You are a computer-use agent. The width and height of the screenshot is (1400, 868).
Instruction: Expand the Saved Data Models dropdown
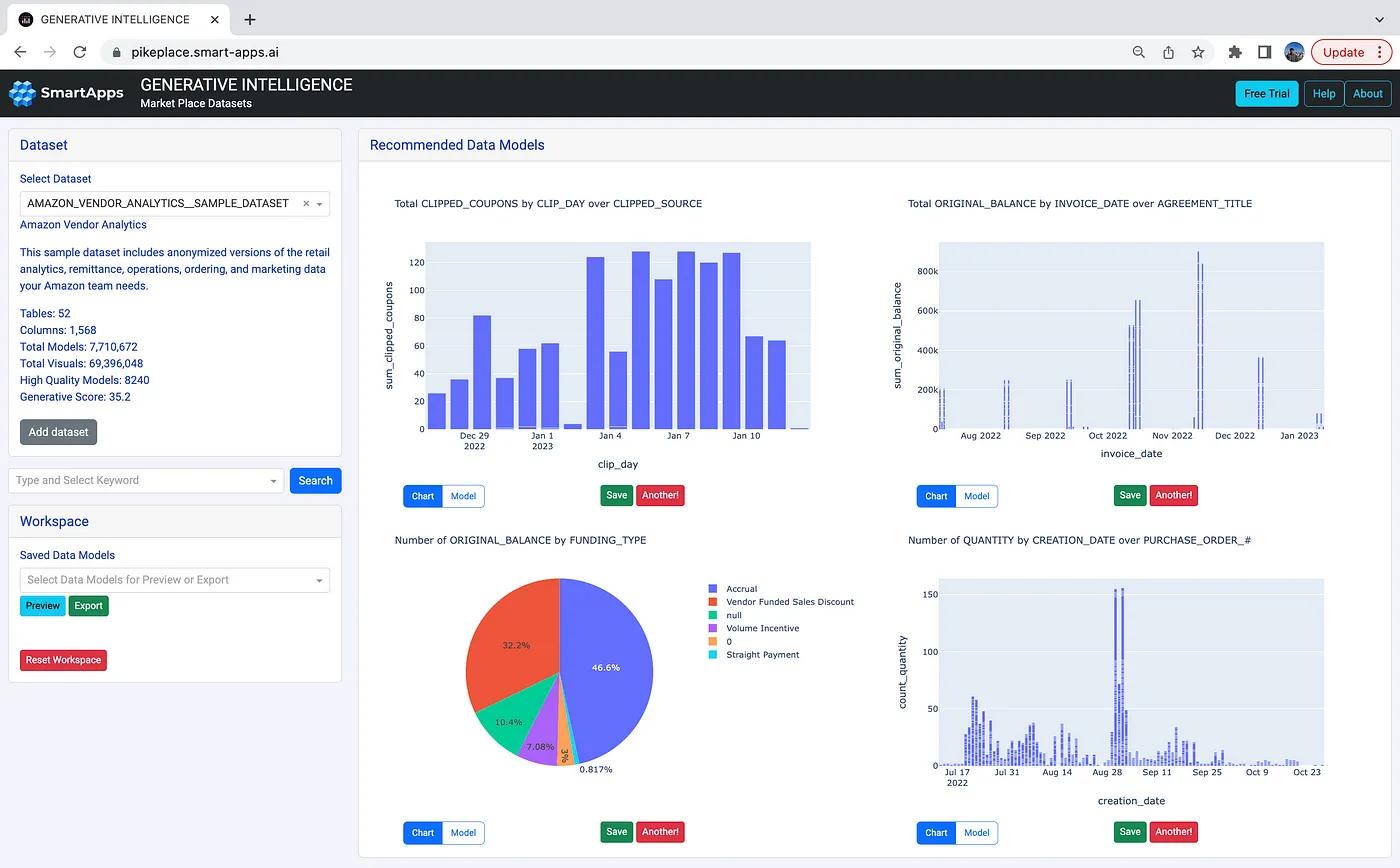(x=320, y=580)
